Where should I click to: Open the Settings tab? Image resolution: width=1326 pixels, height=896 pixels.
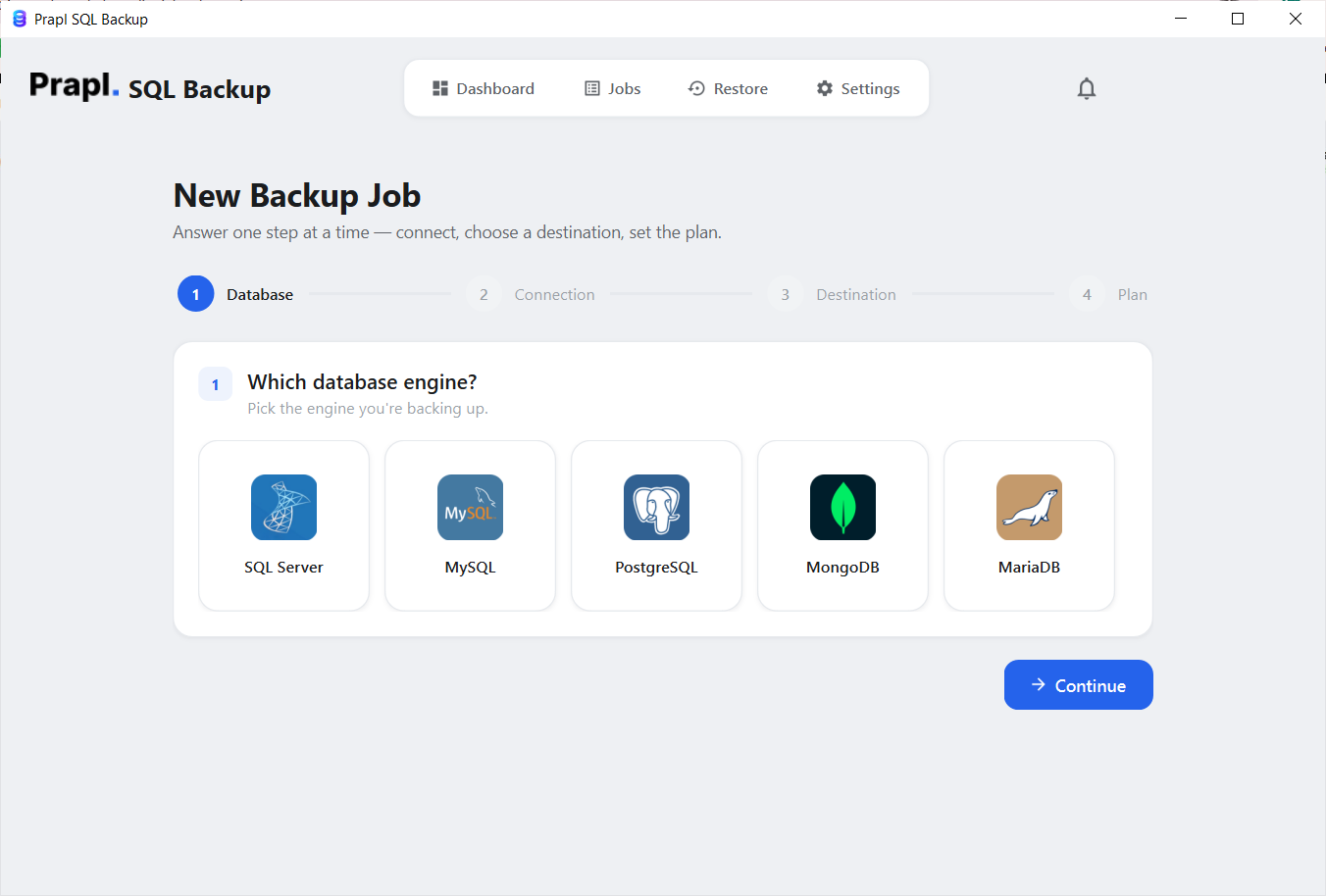(858, 88)
